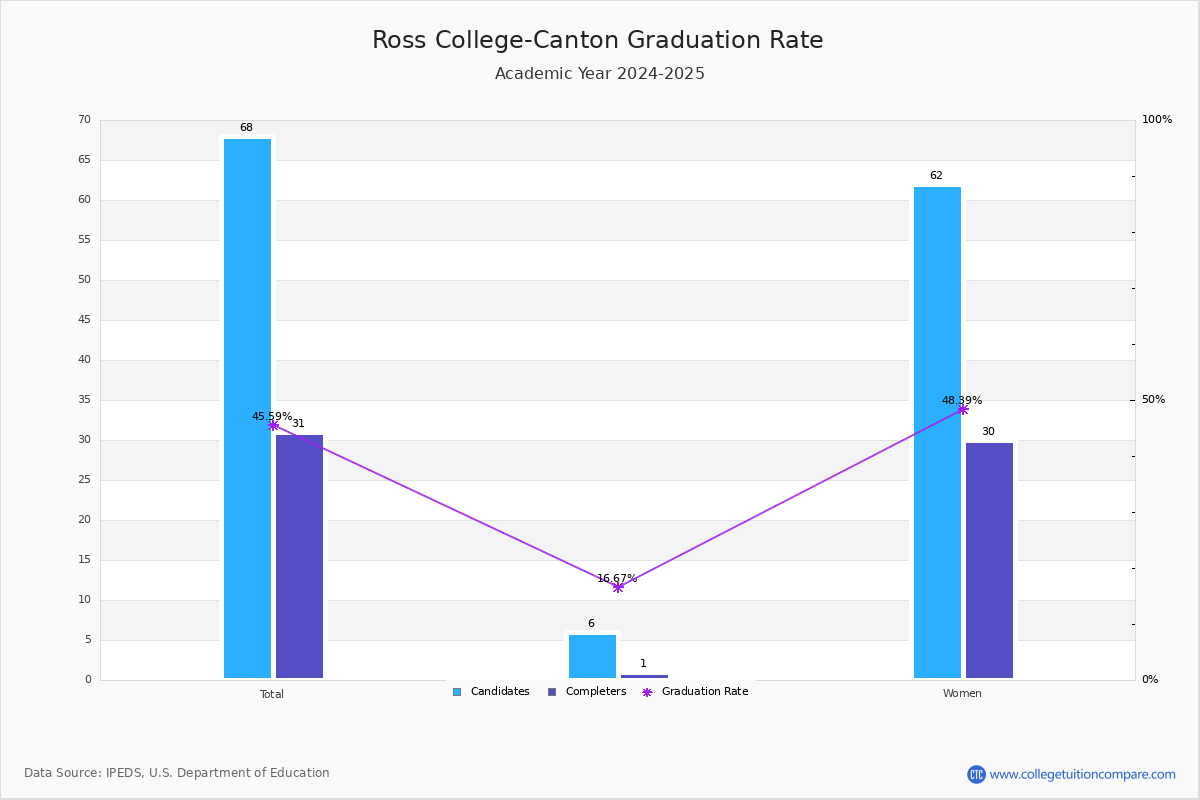The image size is (1200, 800).
Task: Toggle the Candidates series legend label
Action: (500, 692)
